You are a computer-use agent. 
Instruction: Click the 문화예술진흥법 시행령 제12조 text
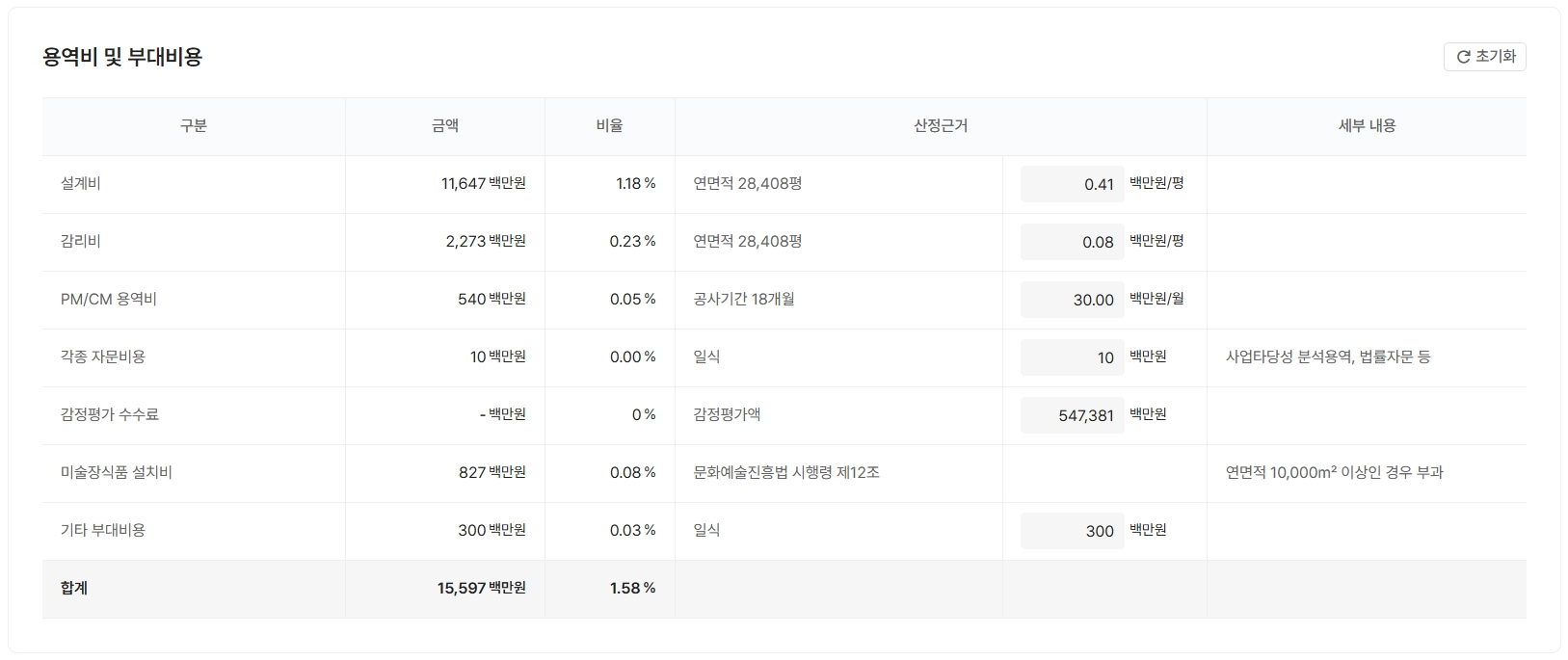[786, 472]
